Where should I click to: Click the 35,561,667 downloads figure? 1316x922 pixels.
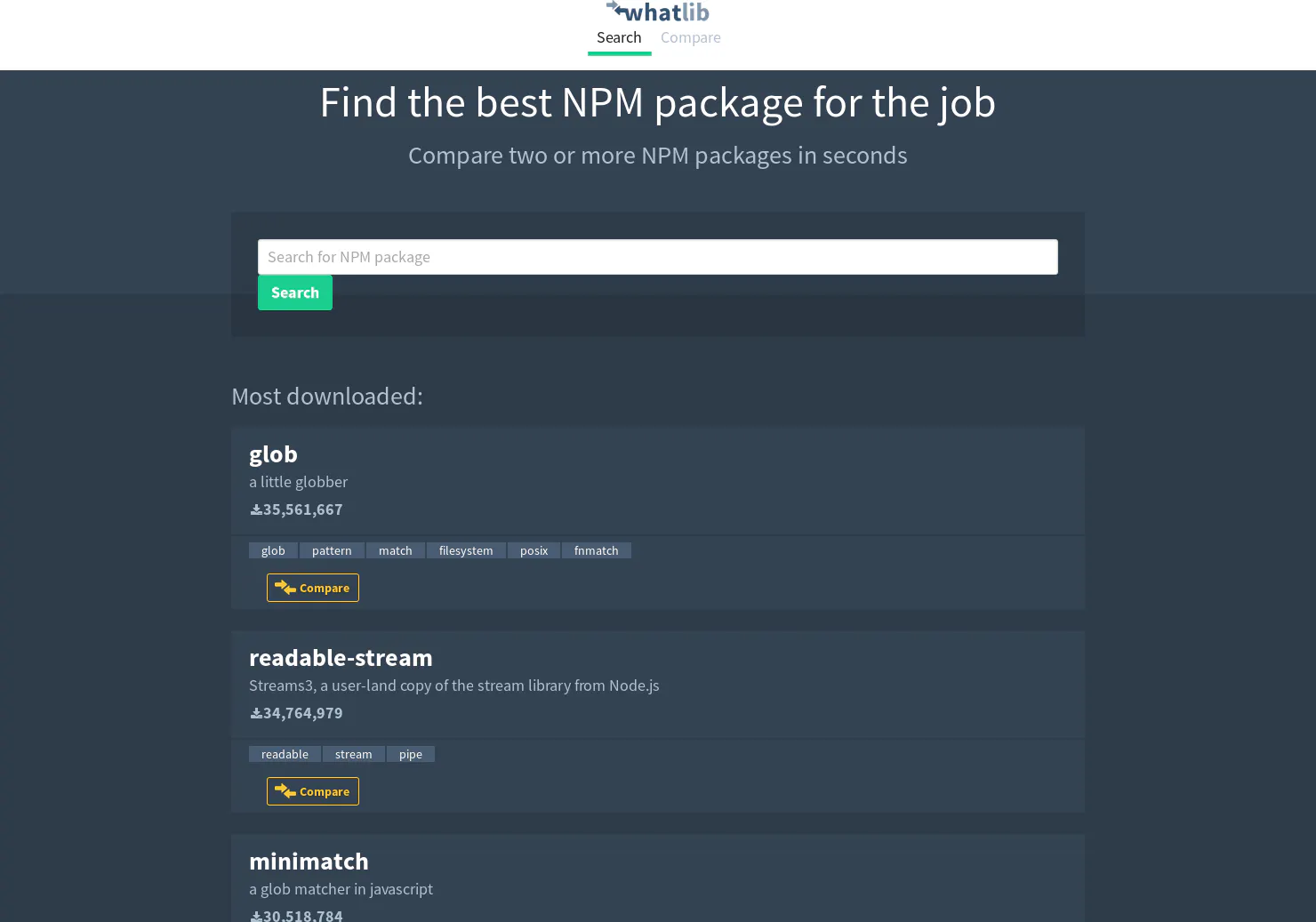click(x=302, y=509)
